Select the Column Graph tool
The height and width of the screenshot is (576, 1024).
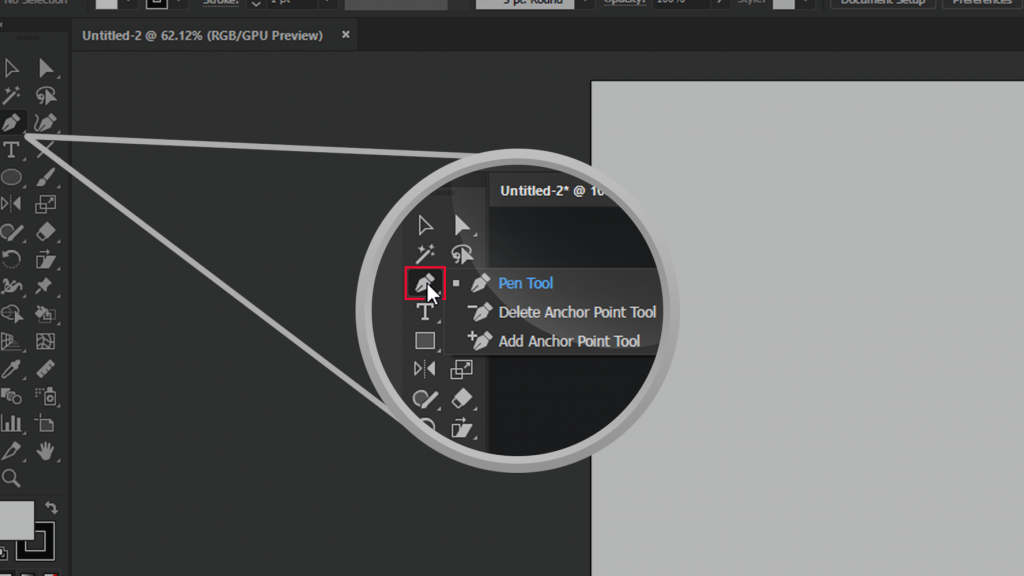12,423
